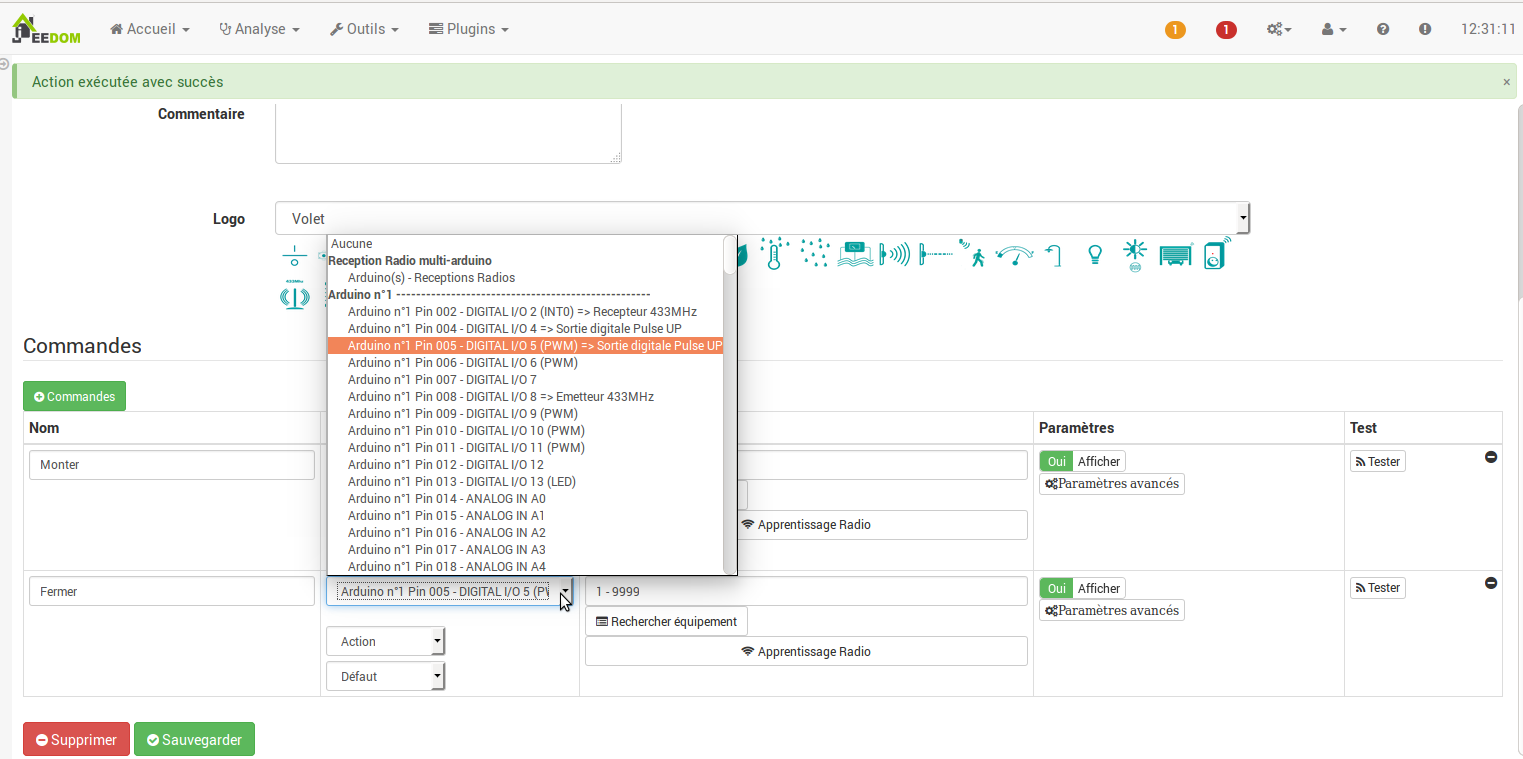This screenshot has width=1523, height=759.
Task: Click Tester for the Monter command
Action: pos(1378,461)
